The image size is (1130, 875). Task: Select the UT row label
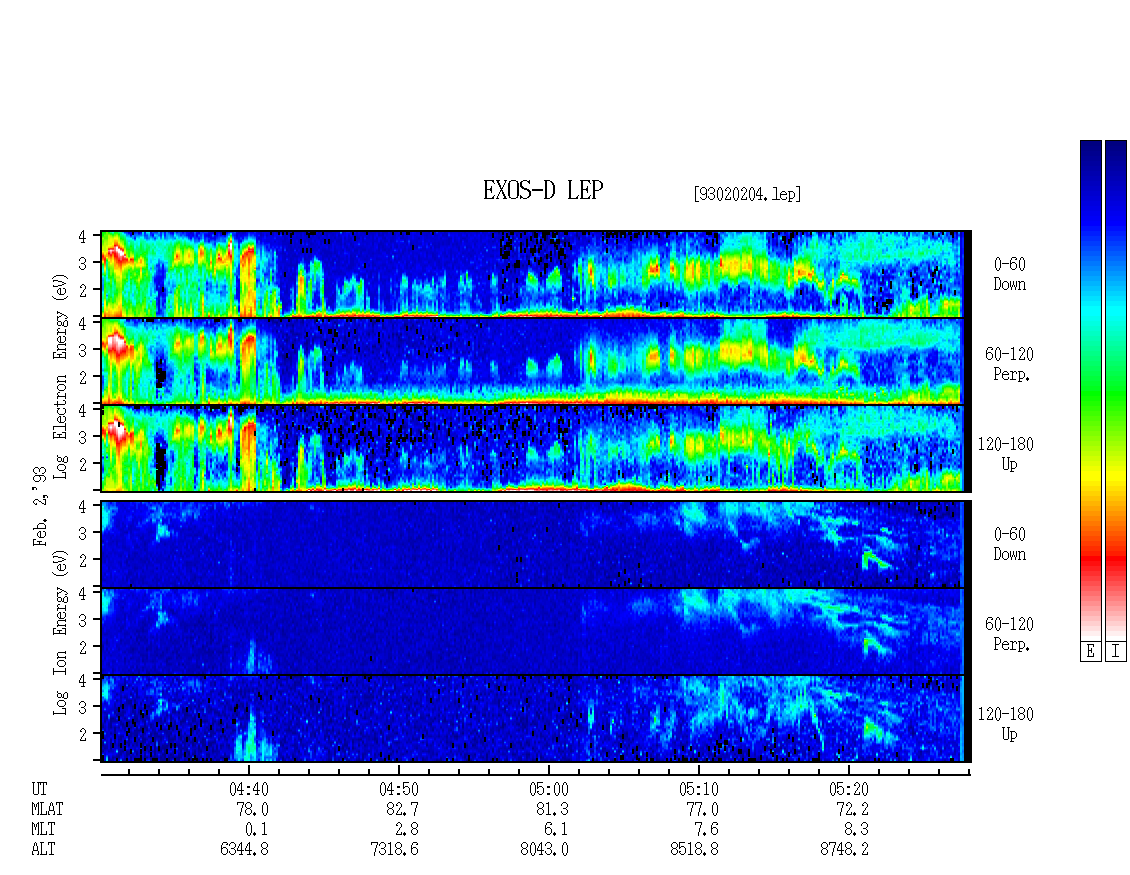[x=39, y=789]
